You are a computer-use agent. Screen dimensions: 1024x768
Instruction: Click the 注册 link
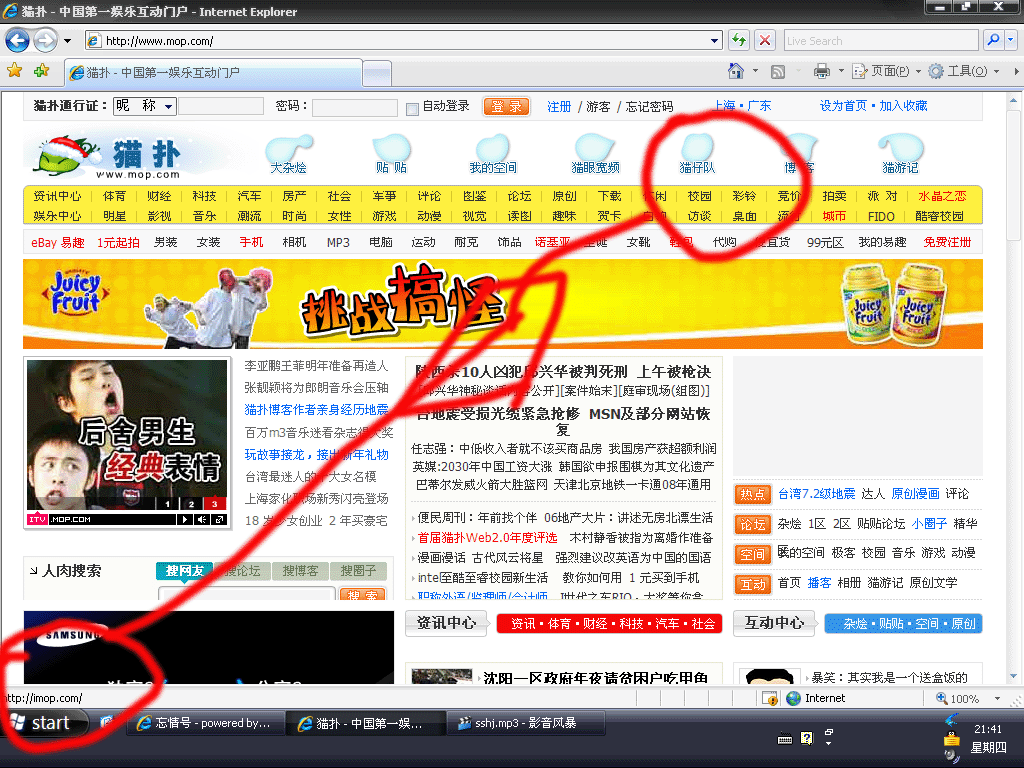[x=559, y=106]
